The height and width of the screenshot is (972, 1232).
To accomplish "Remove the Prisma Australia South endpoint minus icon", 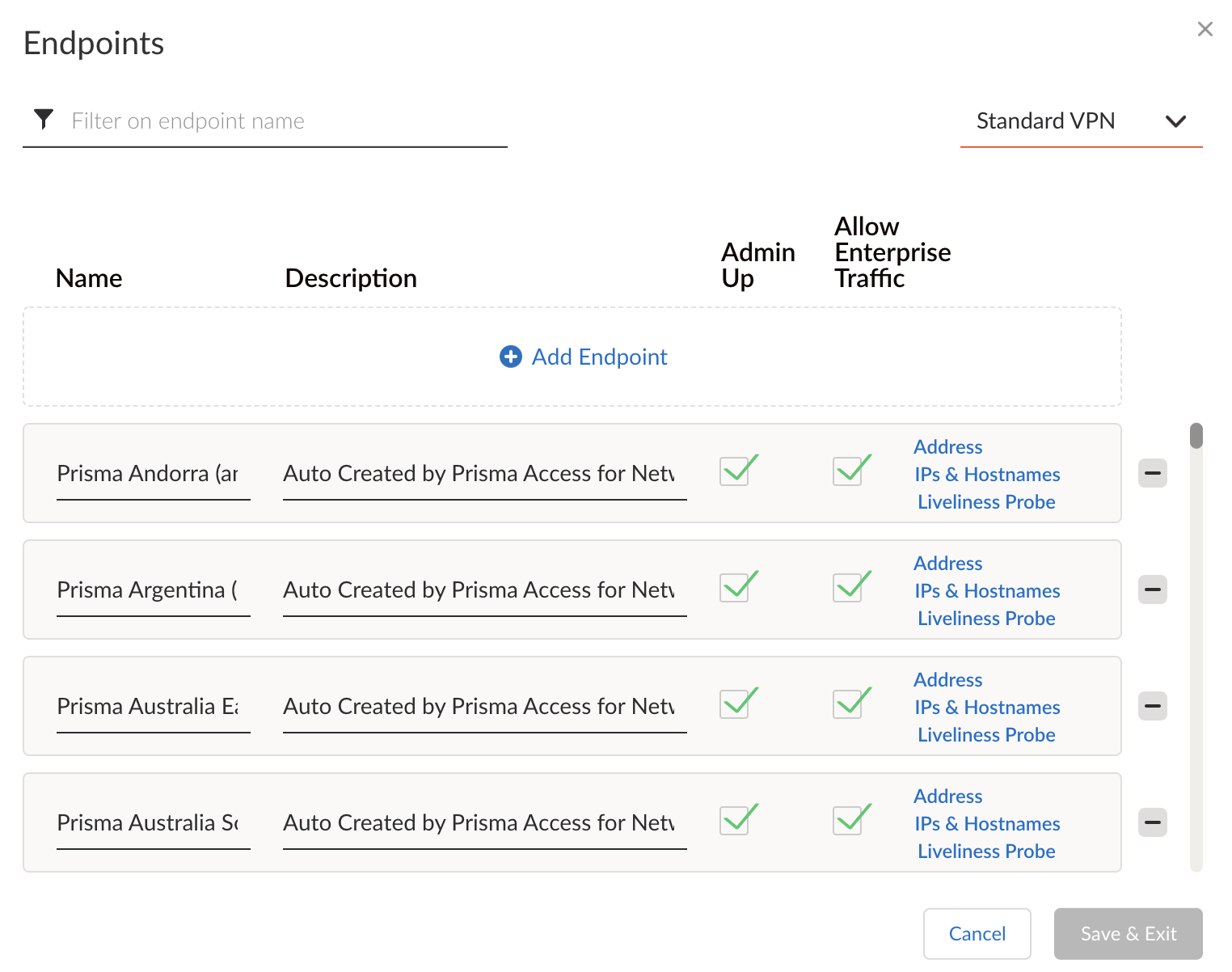I will point(1152,822).
